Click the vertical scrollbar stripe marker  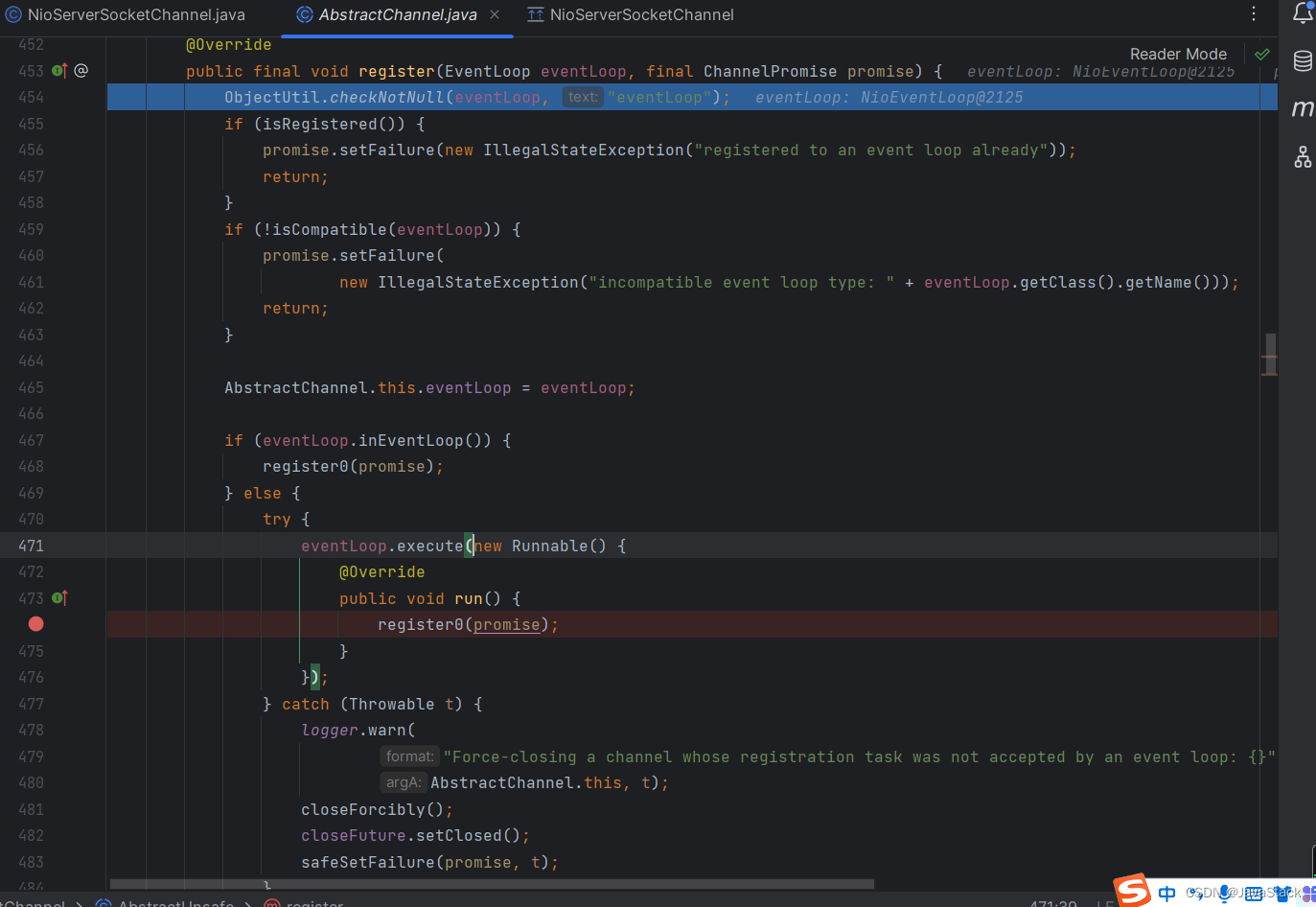pyautogui.click(x=1270, y=355)
